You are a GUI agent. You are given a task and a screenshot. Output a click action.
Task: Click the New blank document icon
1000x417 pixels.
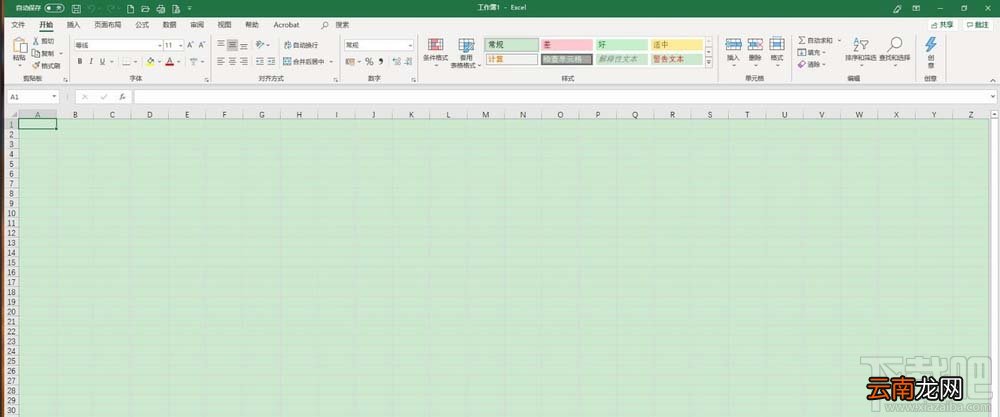pyautogui.click(x=131, y=9)
